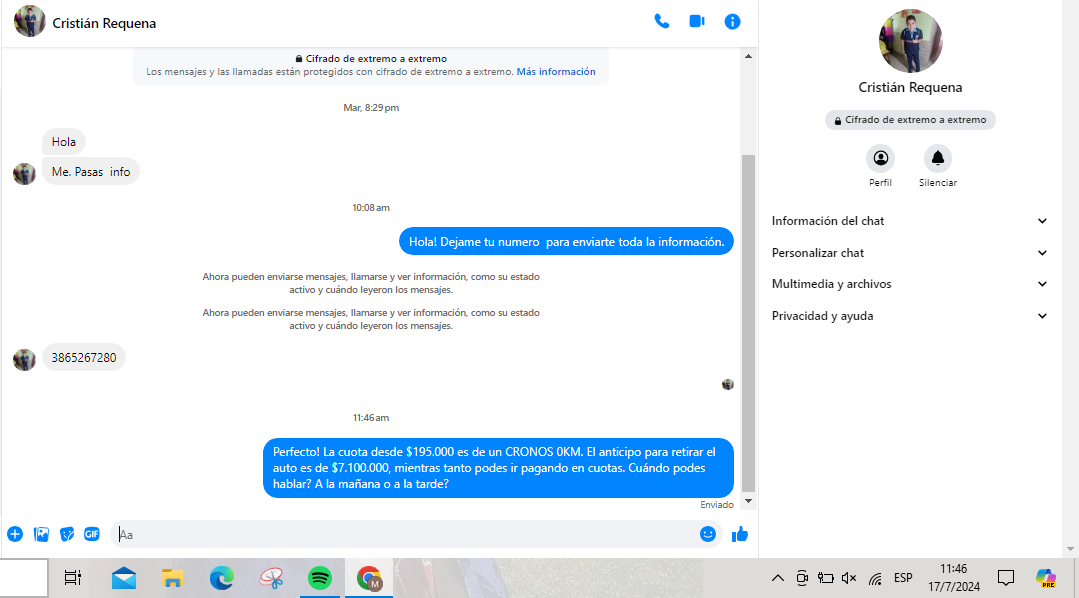Click avatar beside Me. Pasas info message
The width and height of the screenshot is (1079, 598).
click(x=24, y=174)
